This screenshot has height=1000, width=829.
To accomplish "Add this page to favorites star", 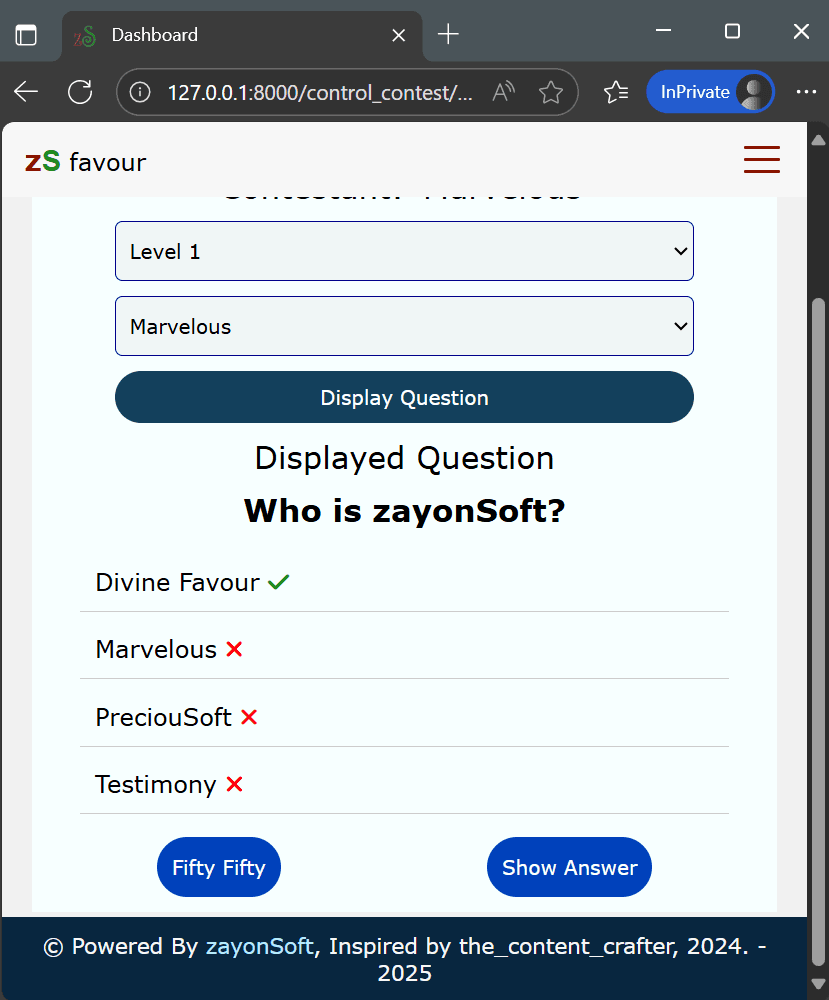I will point(551,92).
